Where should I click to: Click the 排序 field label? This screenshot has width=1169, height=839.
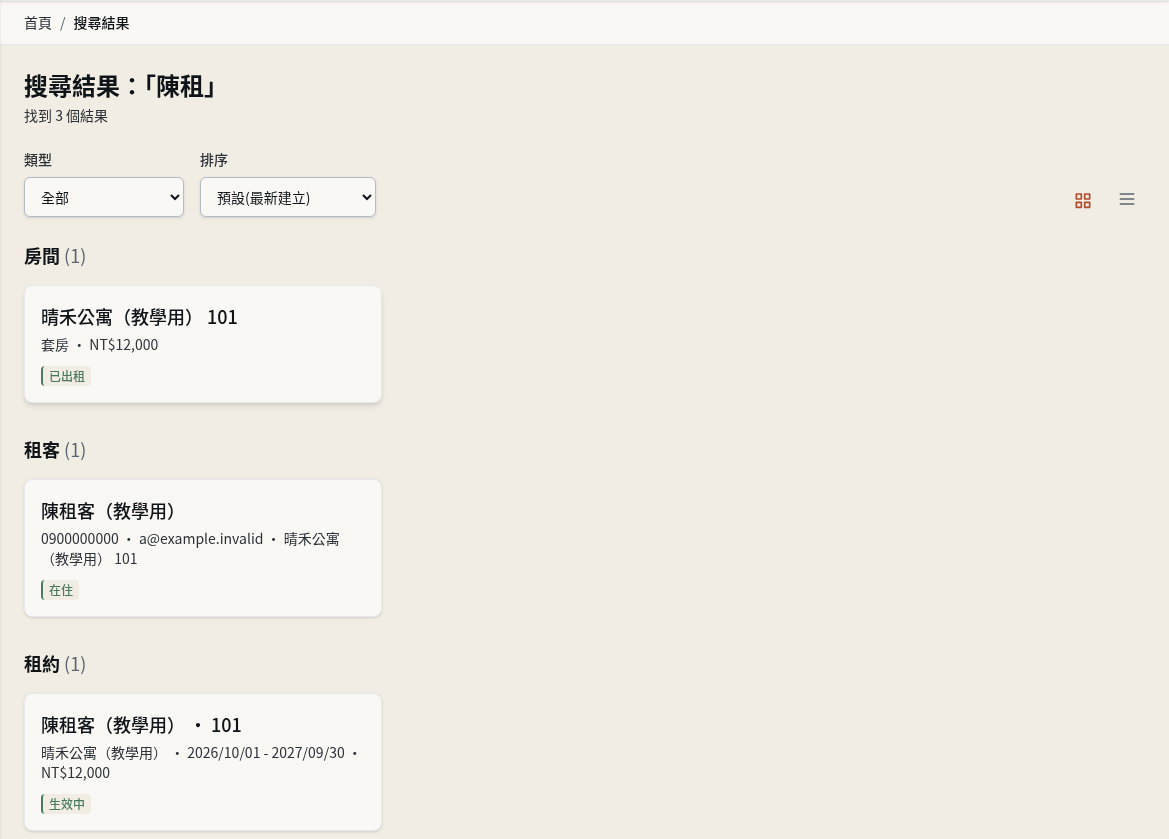point(214,160)
